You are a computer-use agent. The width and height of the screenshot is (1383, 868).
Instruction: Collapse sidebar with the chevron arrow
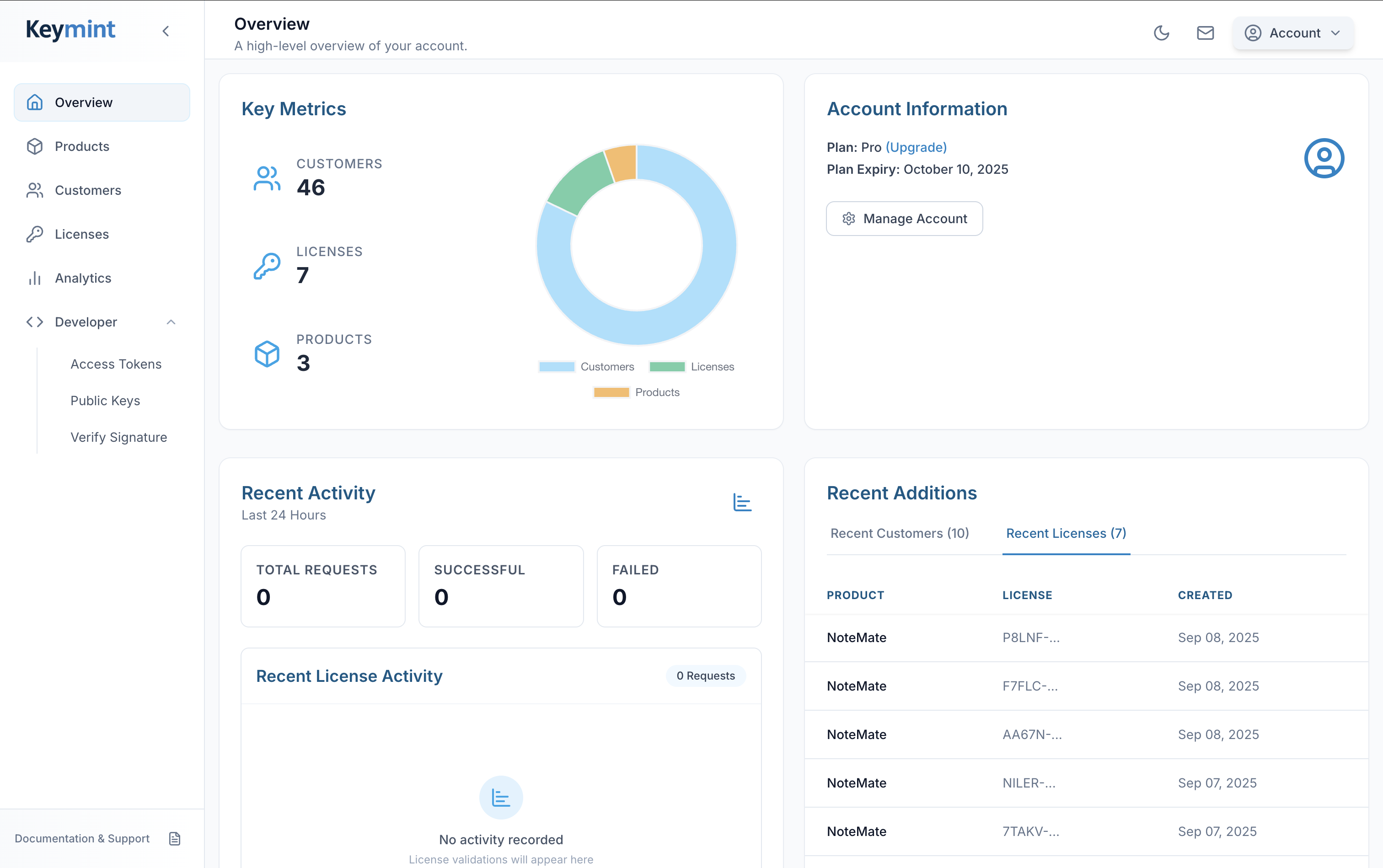pos(166,31)
